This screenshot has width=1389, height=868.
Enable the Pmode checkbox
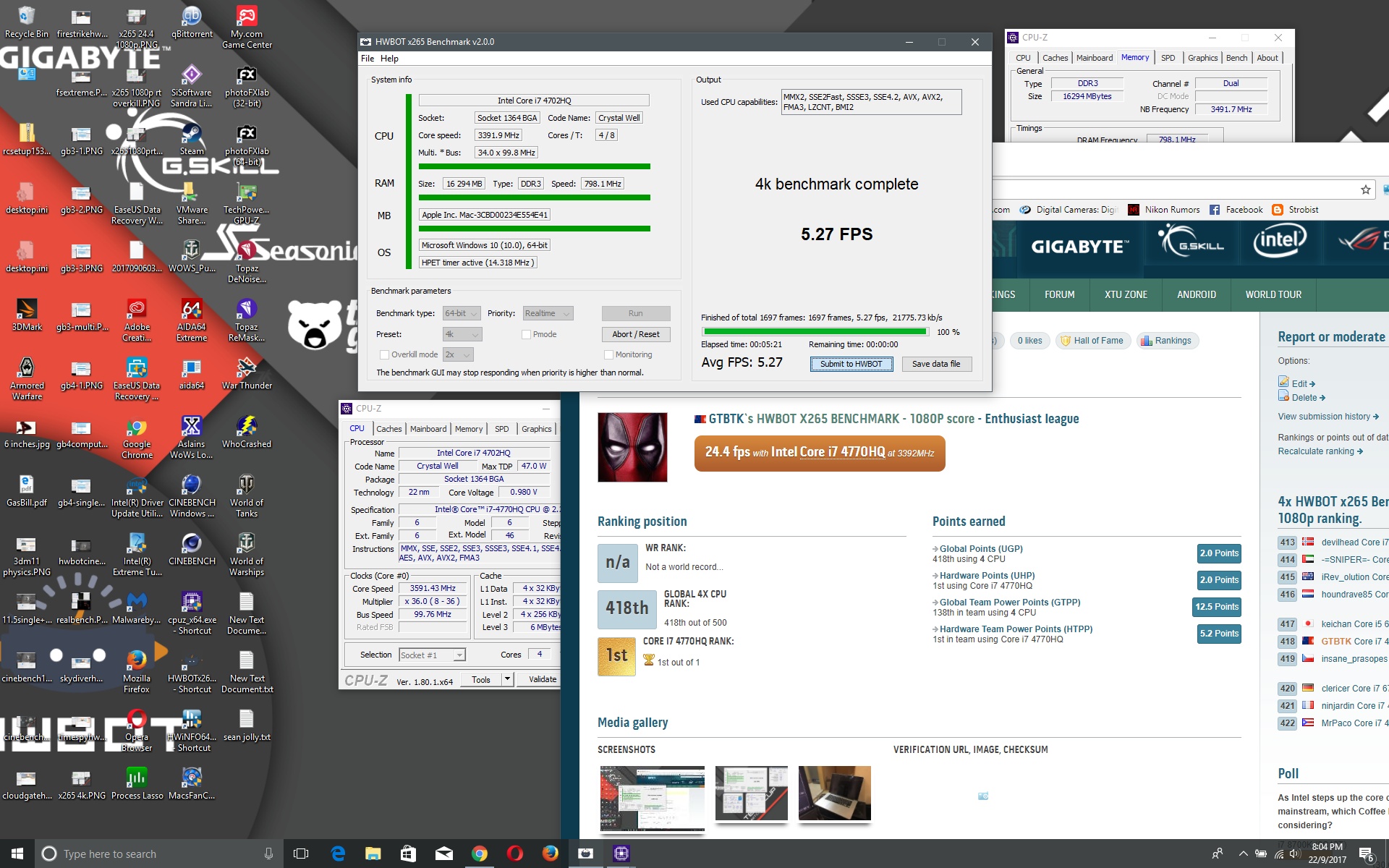tap(526, 334)
